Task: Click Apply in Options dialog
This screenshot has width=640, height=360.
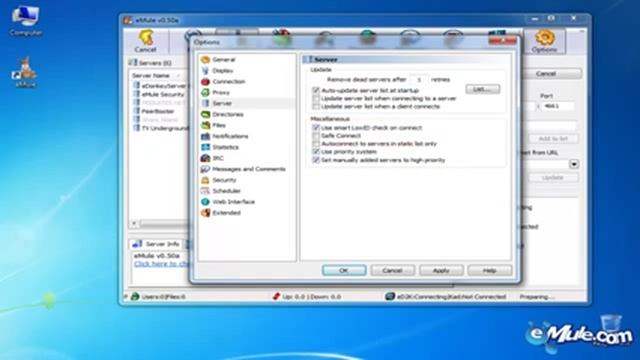Action: tap(441, 270)
